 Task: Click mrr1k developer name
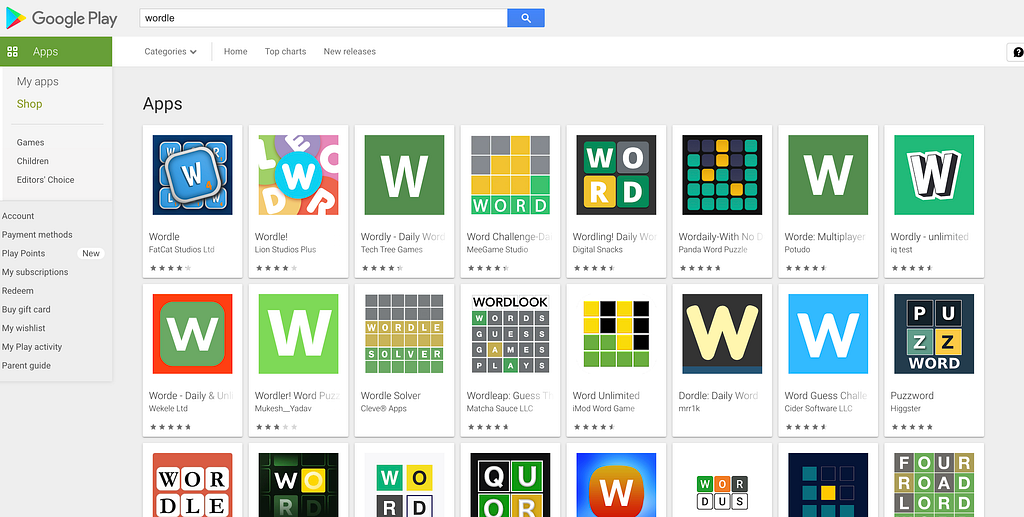click(688, 409)
